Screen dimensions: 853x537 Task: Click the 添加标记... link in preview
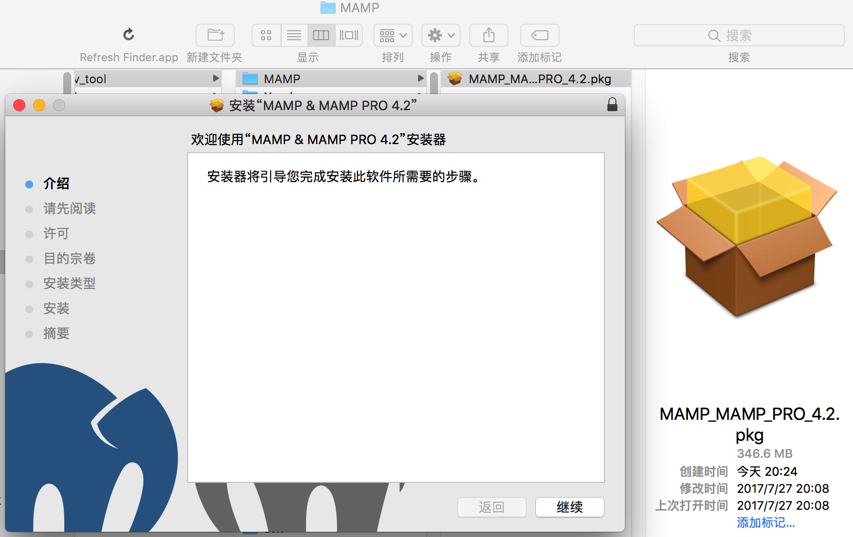[x=765, y=523]
